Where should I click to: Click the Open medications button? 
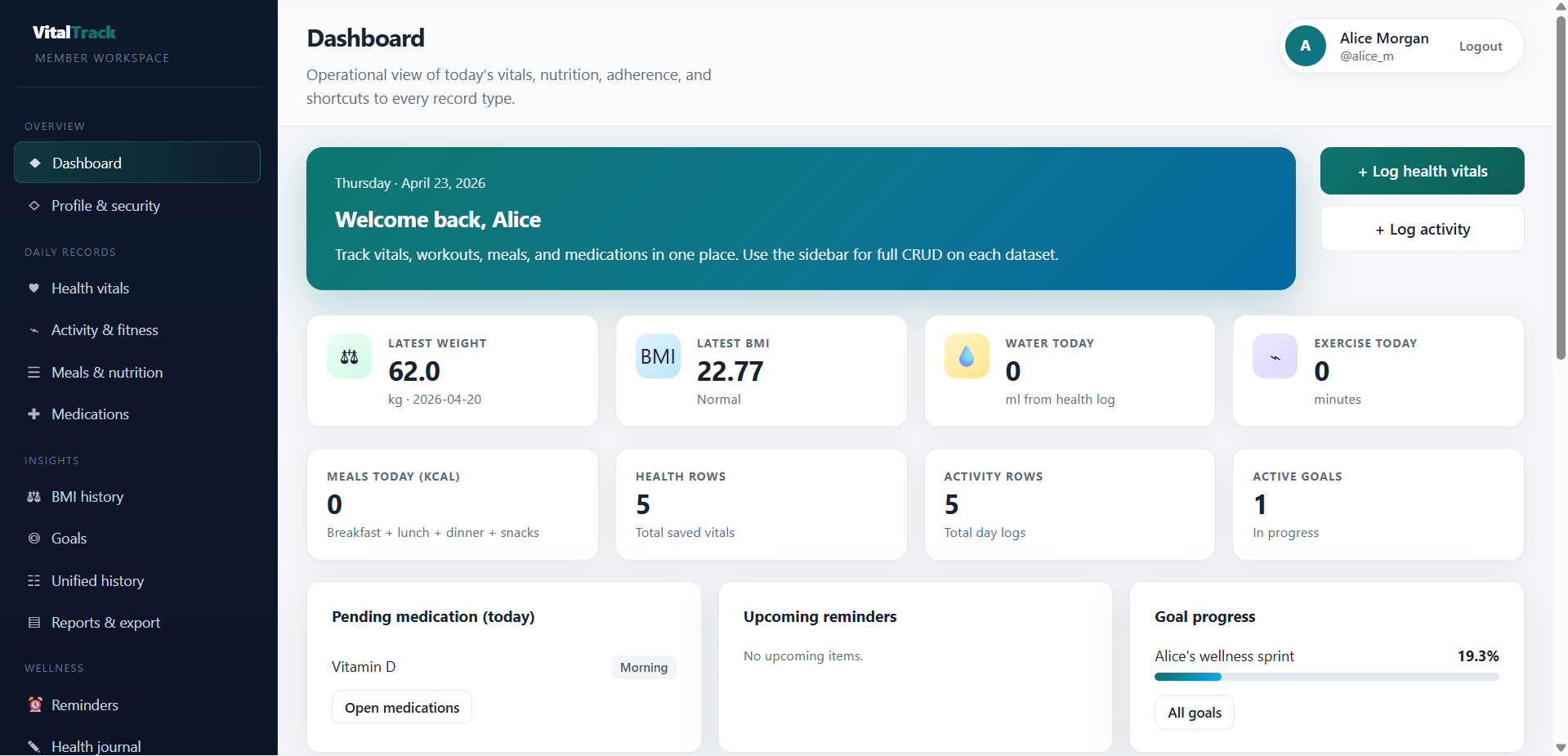tap(402, 708)
